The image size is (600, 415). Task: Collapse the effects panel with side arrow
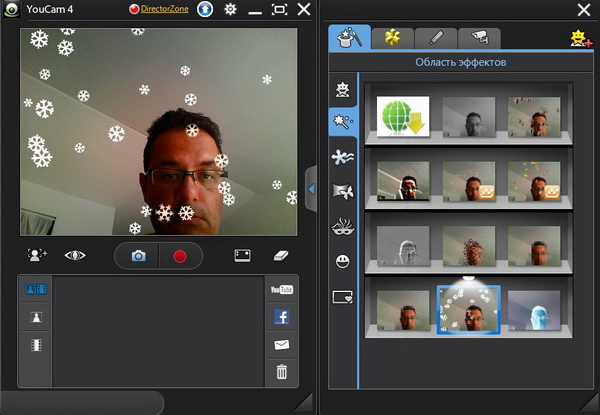point(311,188)
